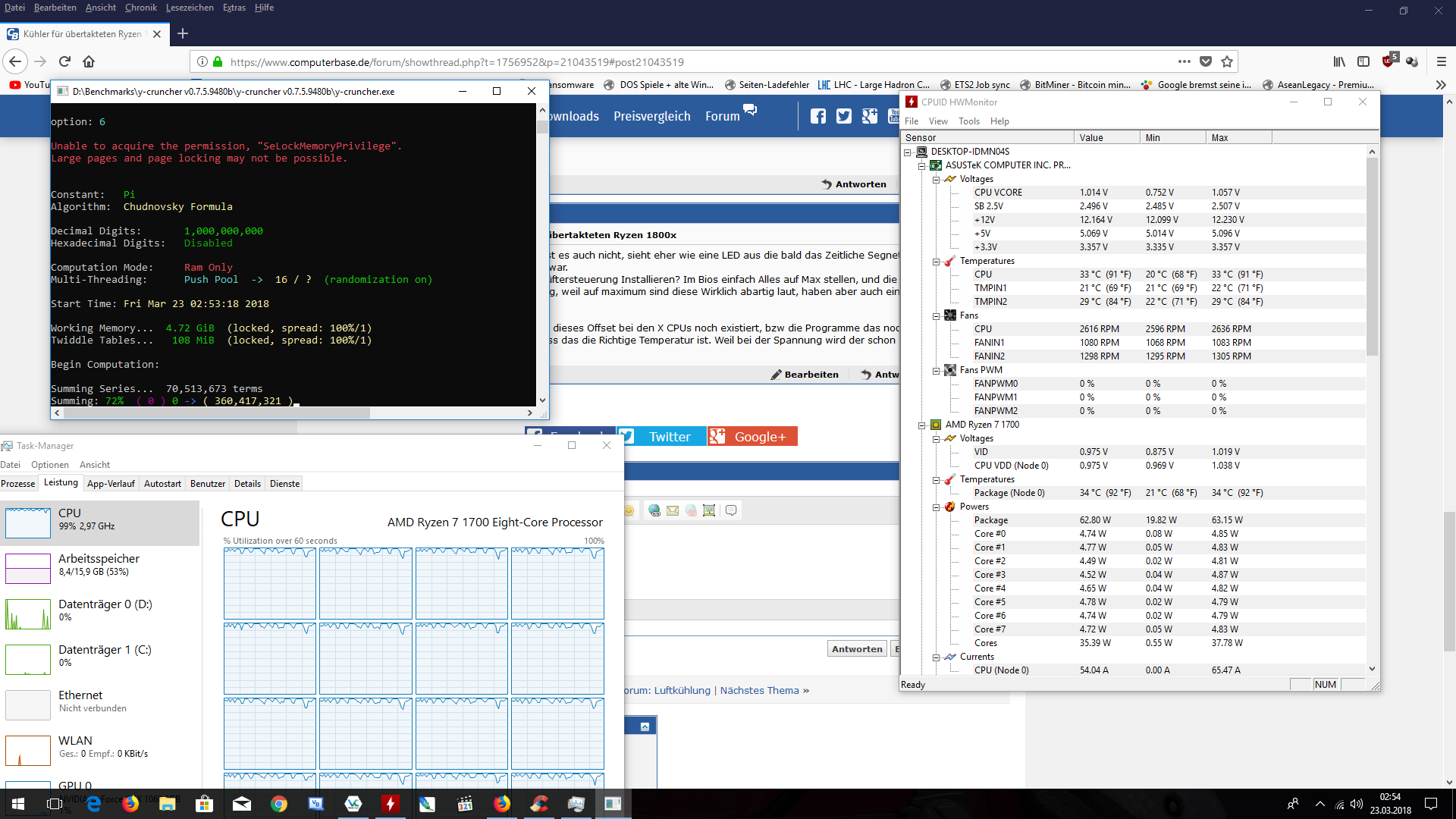Open Firefox library icon in toolbar
The width and height of the screenshot is (1456, 819).
pyautogui.click(x=1339, y=61)
